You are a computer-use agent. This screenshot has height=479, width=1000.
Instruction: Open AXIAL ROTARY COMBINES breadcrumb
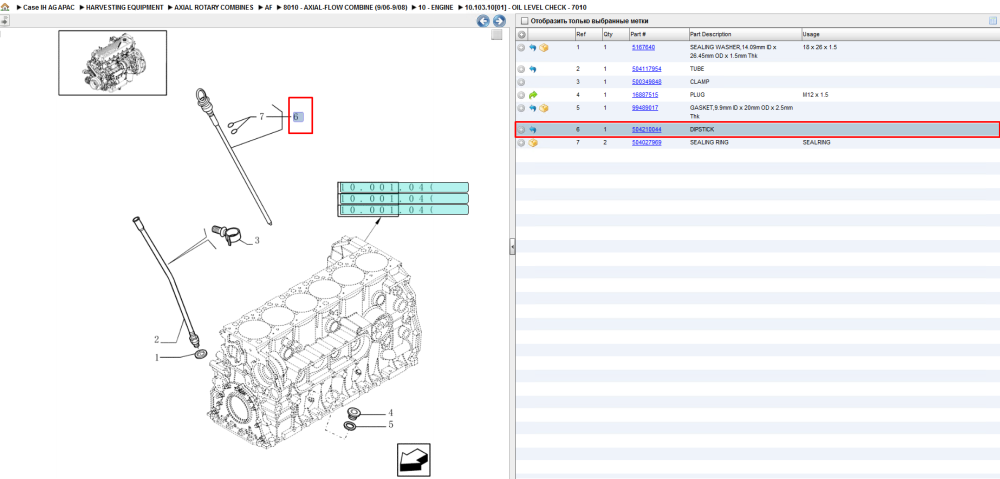coord(214,8)
